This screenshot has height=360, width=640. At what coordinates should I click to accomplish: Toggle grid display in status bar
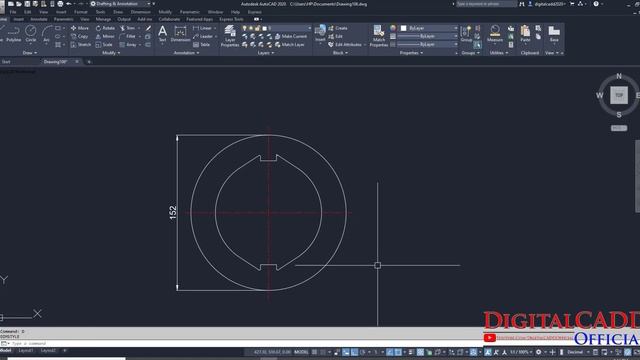click(x=314, y=352)
